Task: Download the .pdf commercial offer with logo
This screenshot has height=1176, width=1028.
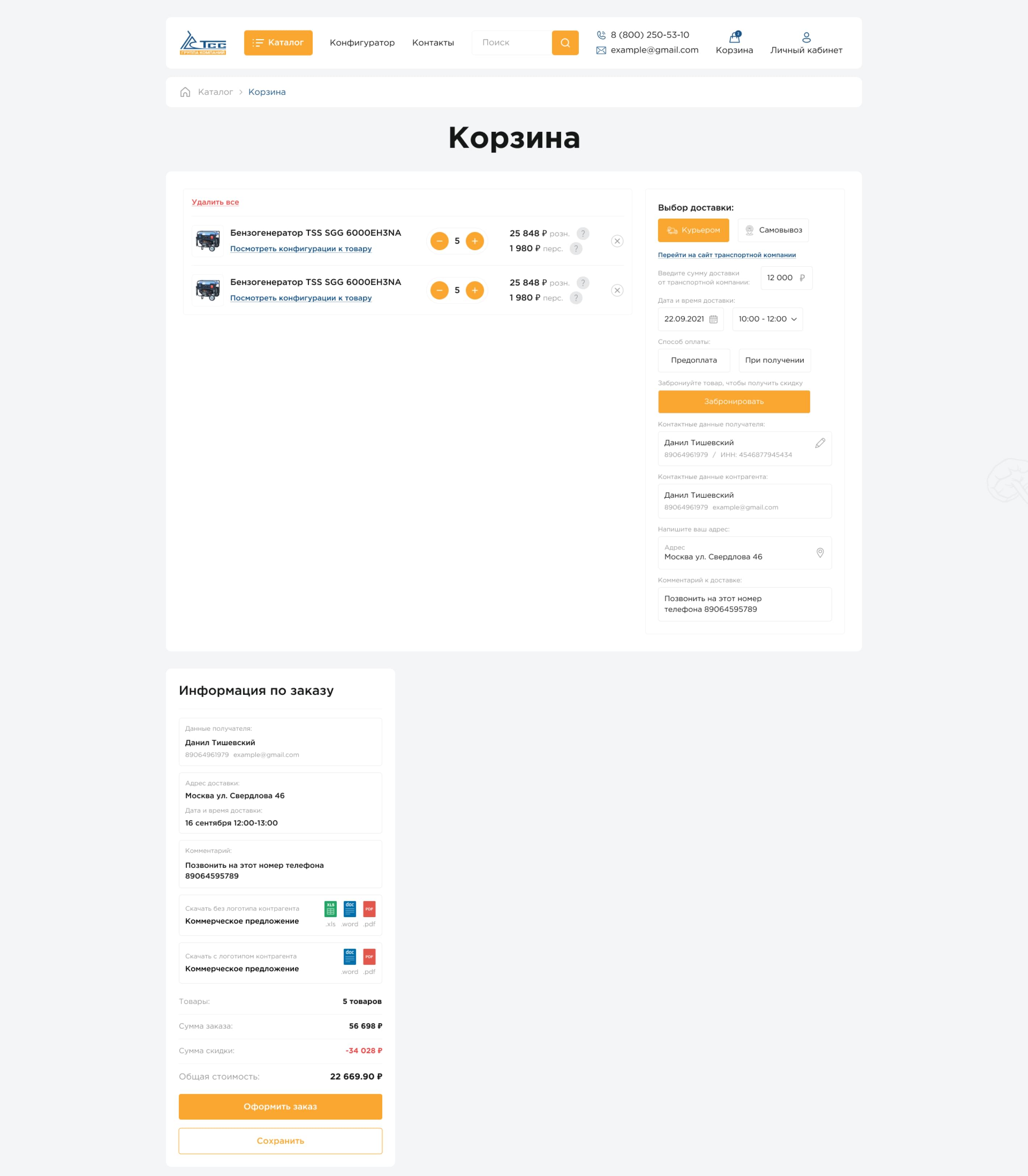Action: tap(369, 957)
